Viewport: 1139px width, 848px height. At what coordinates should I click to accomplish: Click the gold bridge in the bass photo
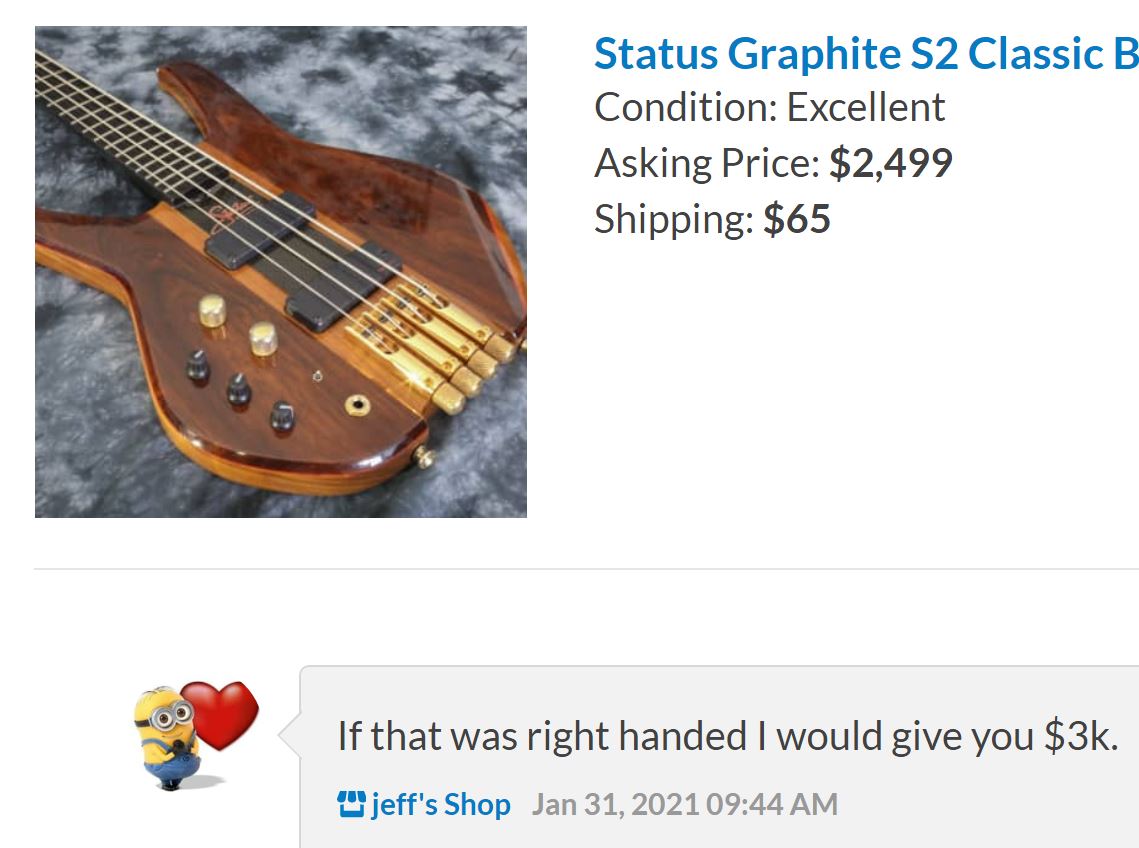[431, 343]
